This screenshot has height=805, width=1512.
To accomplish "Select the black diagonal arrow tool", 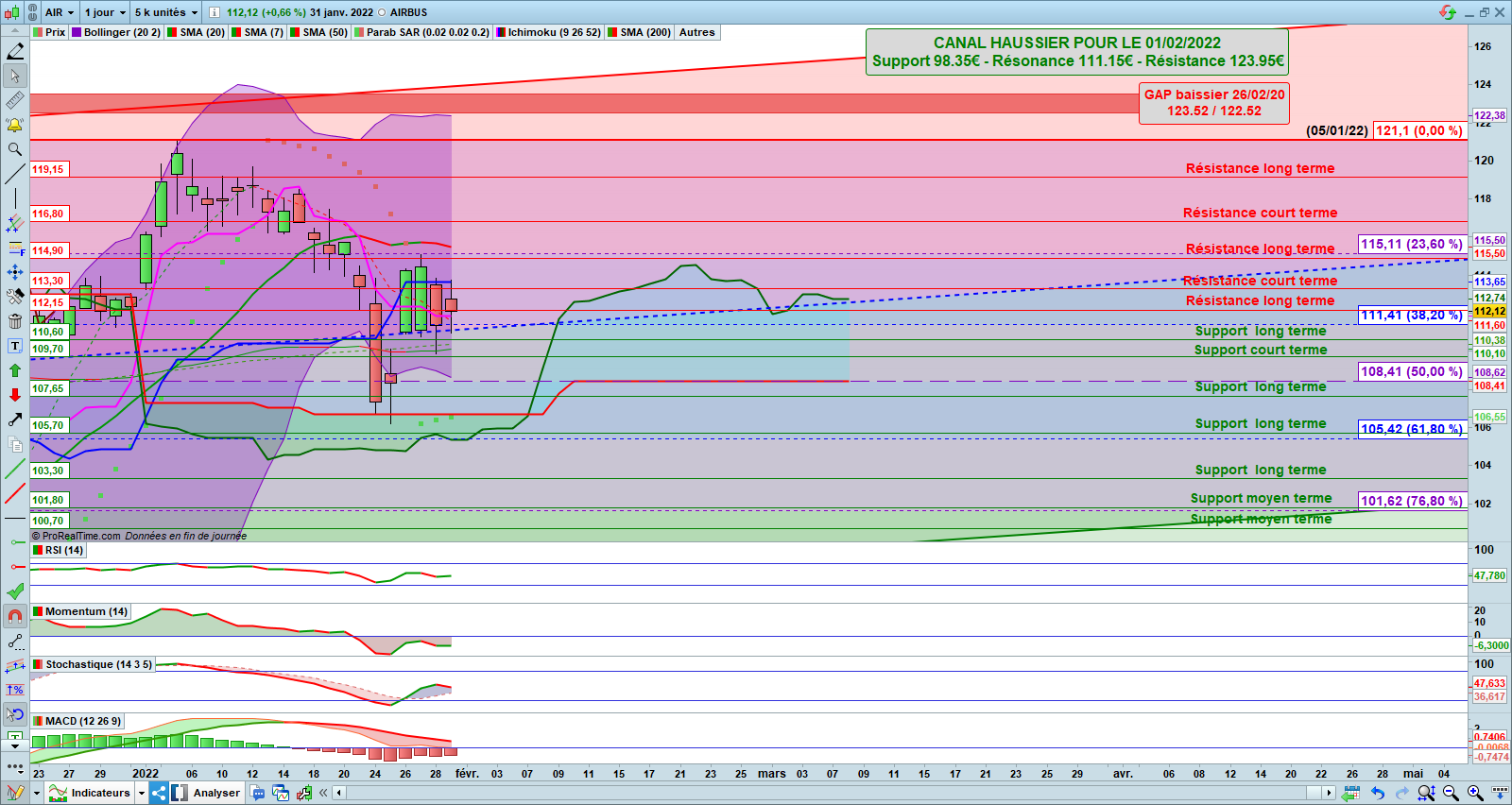I will (x=15, y=420).
